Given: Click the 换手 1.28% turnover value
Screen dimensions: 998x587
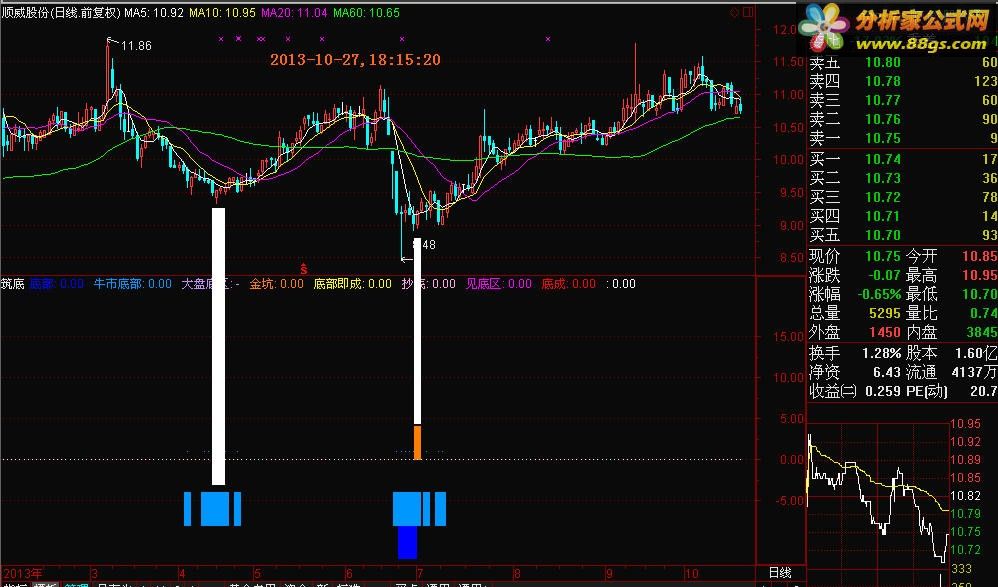Looking at the screenshot, I should coord(882,353).
